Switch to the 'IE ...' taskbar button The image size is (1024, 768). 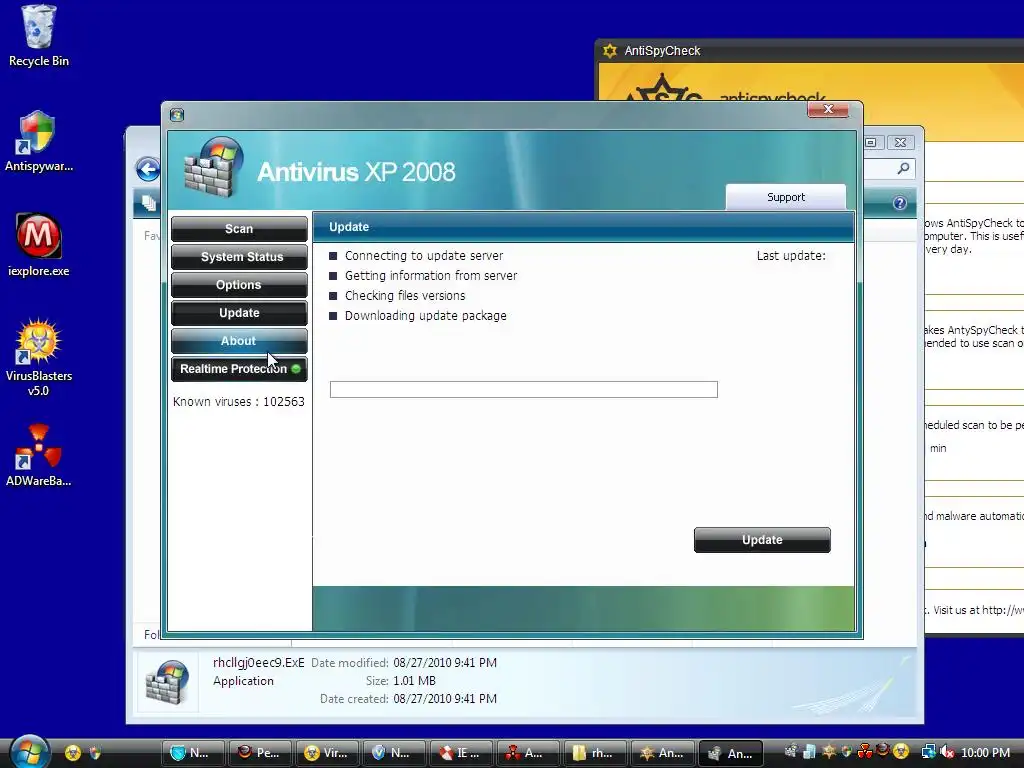[x=462, y=753]
